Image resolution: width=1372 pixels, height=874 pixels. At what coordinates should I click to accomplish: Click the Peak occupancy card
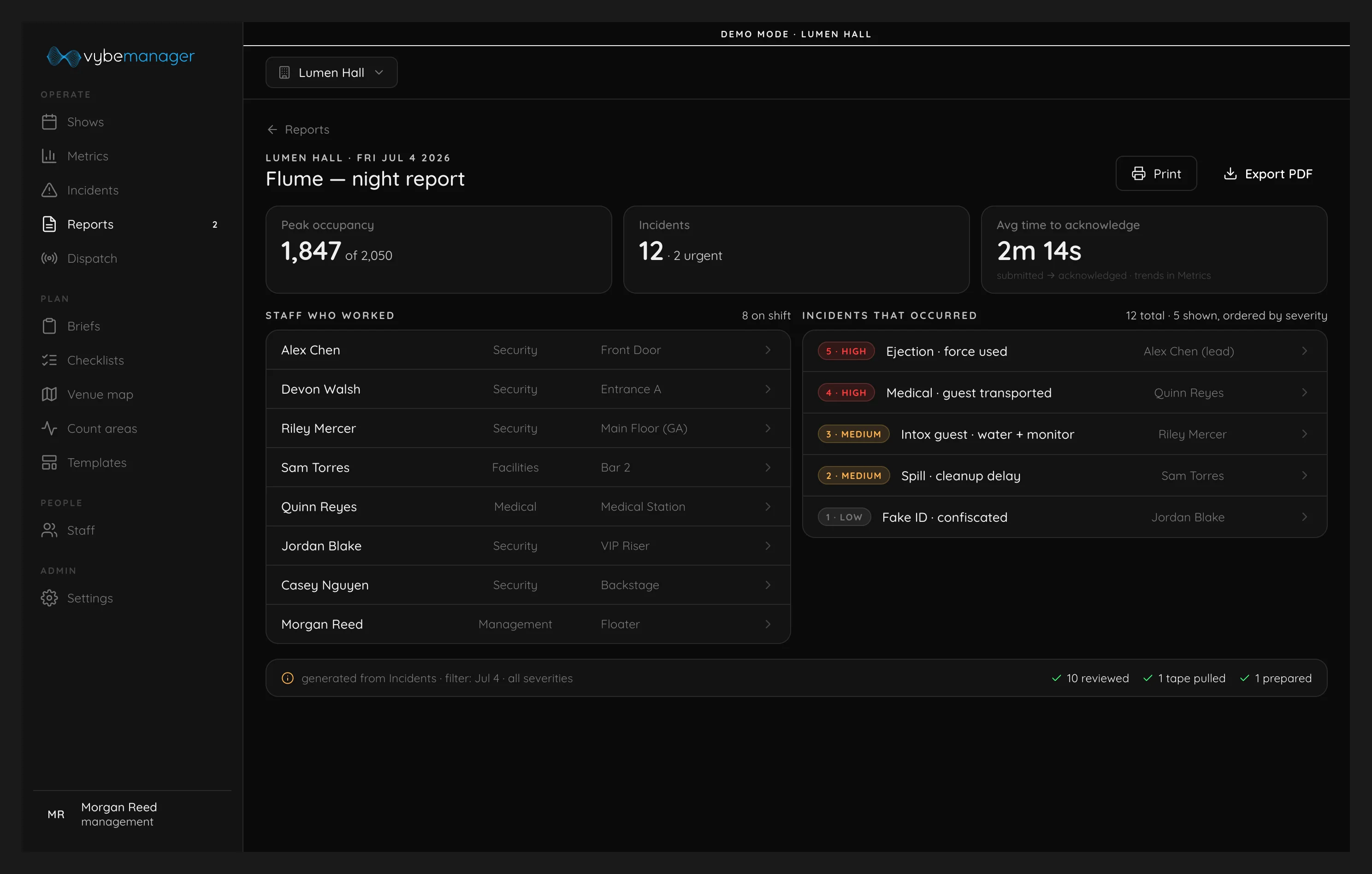439,249
